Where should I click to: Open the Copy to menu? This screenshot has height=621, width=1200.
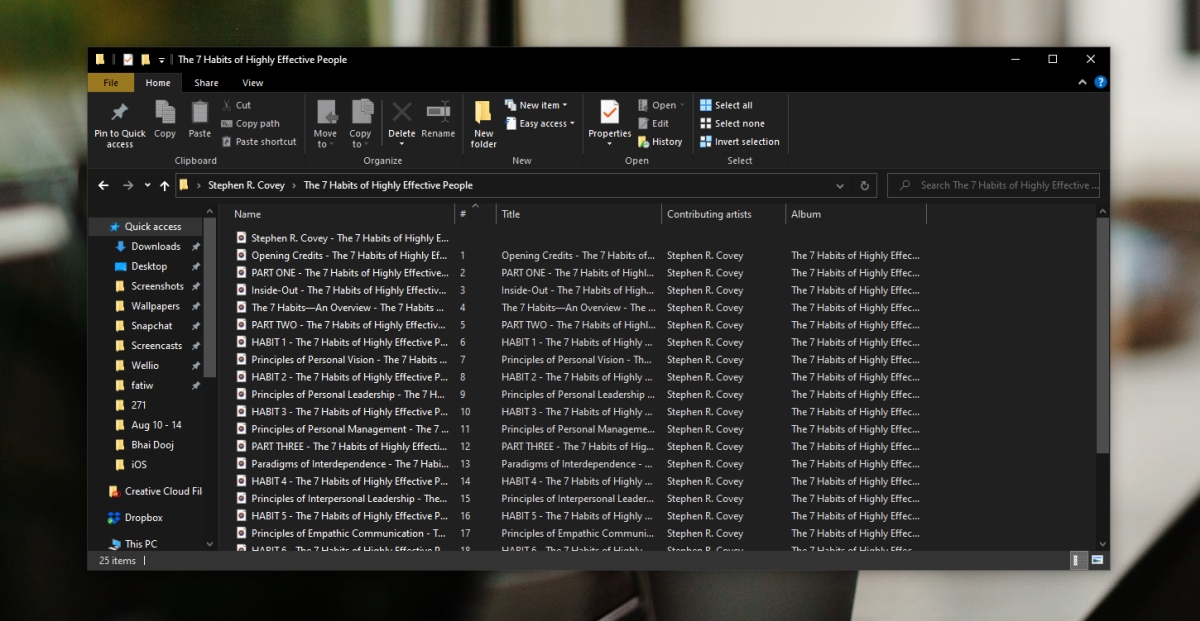(x=361, y=124)
